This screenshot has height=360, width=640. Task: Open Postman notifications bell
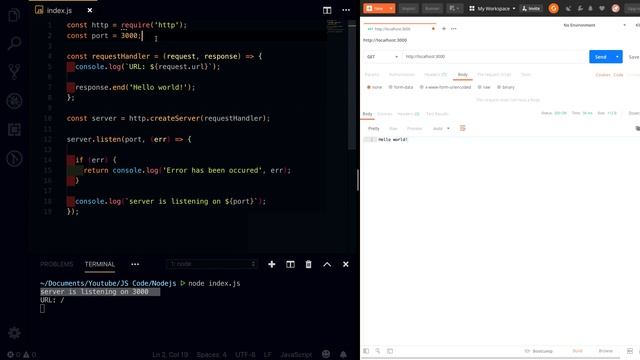tap(590, 8)
